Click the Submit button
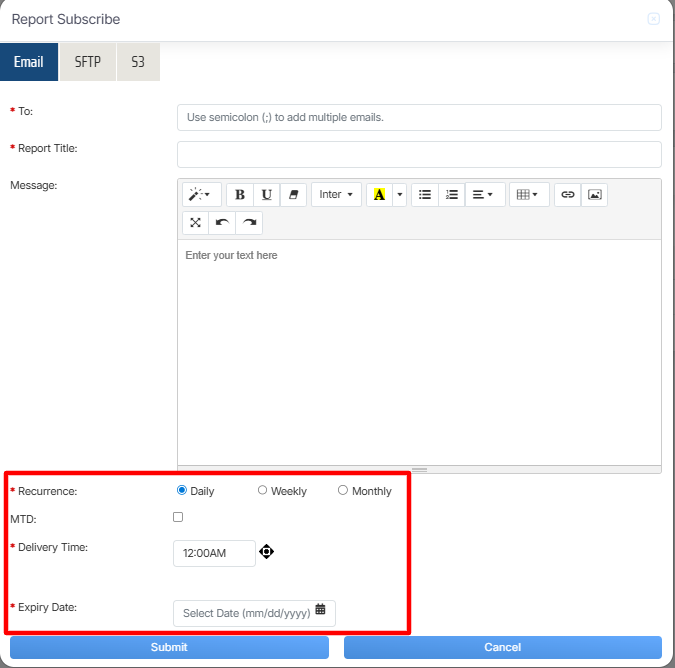Viewport: 675px width, 668px height. tap(169, 647)
